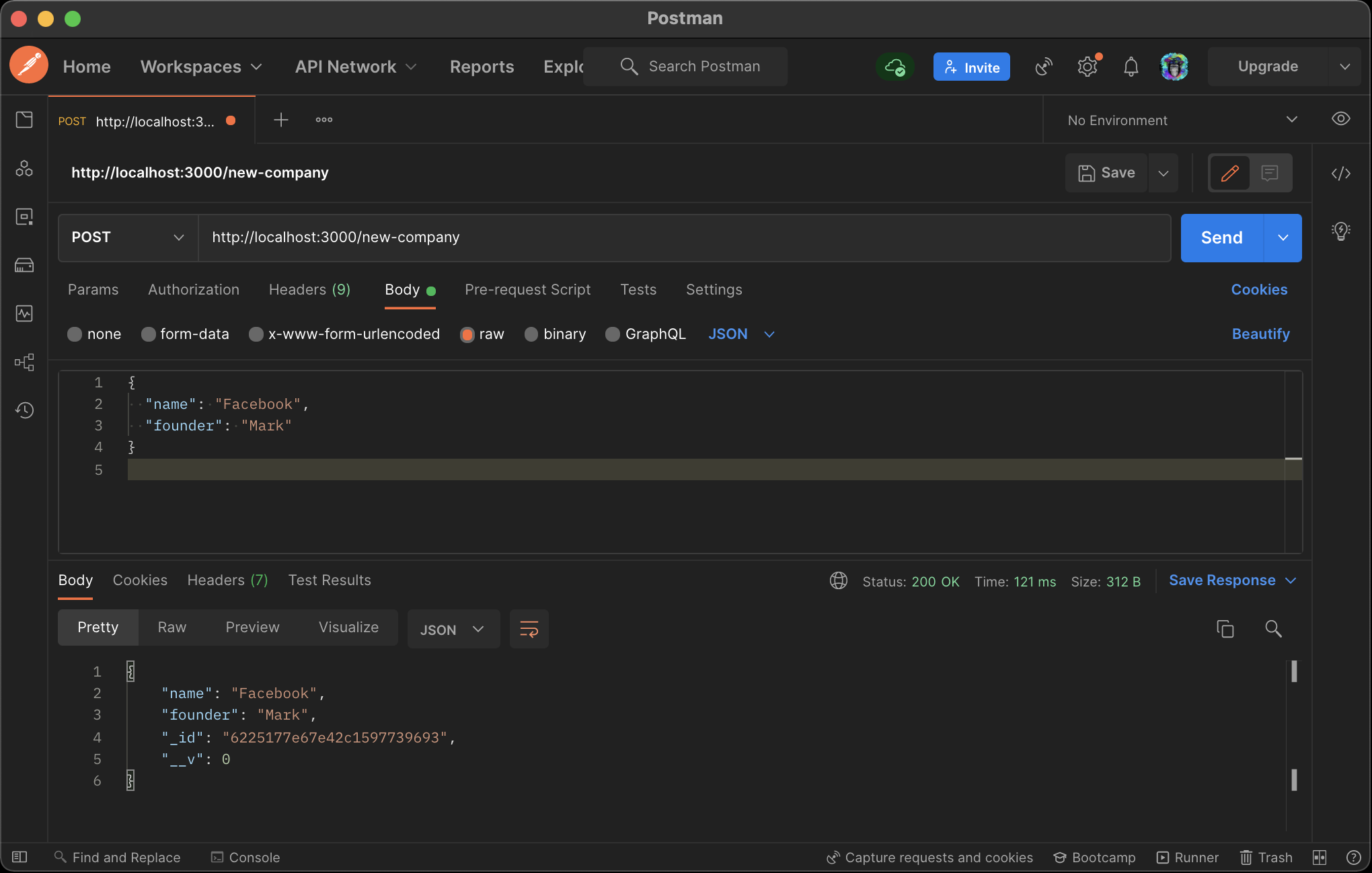Open the POST method dropdown
This screenshot has width=1372, height=873.
pos(127,237)
